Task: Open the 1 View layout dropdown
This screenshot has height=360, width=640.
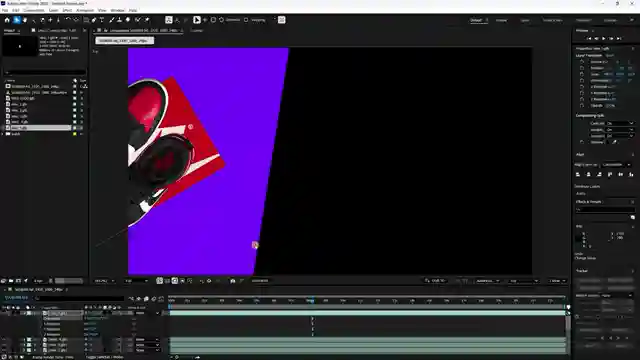Action: 558,281
